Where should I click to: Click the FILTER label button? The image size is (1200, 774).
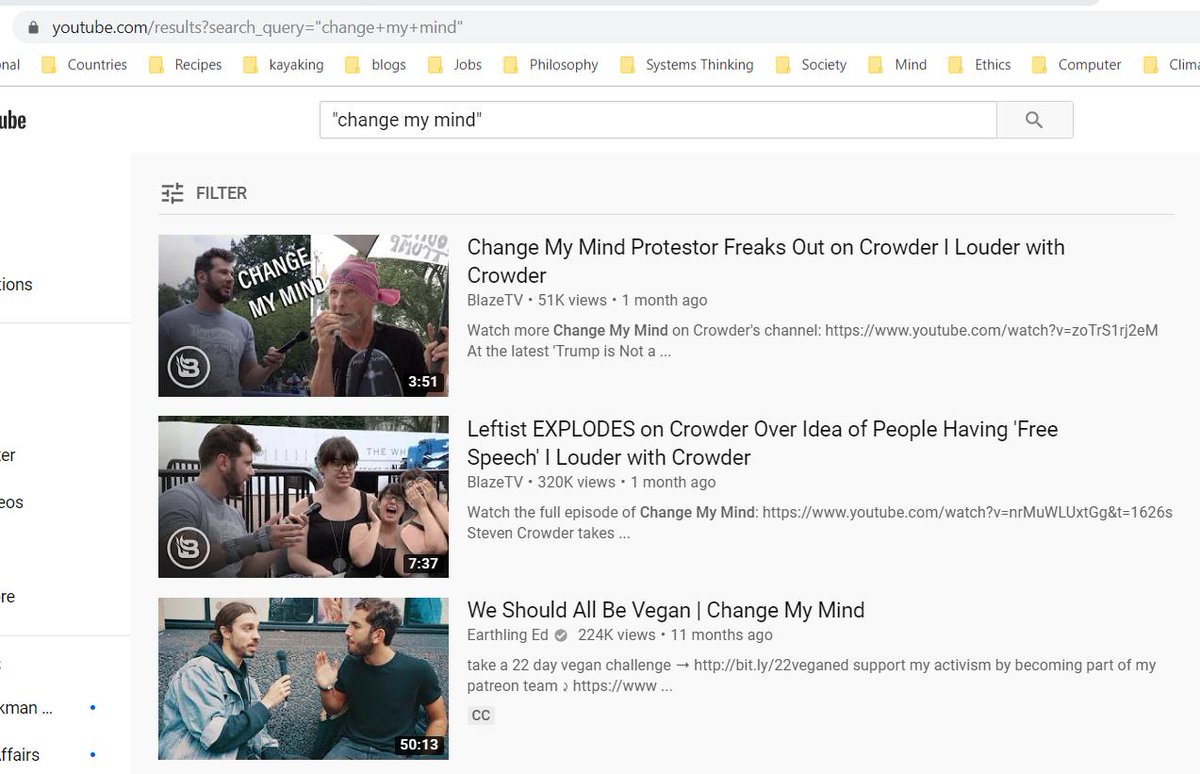pyautogui.click(x=221, y=193)
